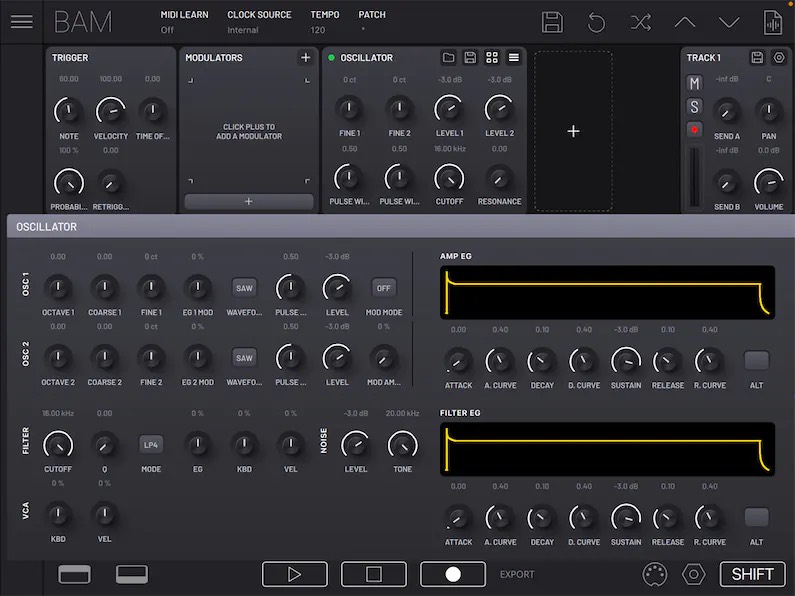Toggle the Amp EG ALT switch

[756, 361]
